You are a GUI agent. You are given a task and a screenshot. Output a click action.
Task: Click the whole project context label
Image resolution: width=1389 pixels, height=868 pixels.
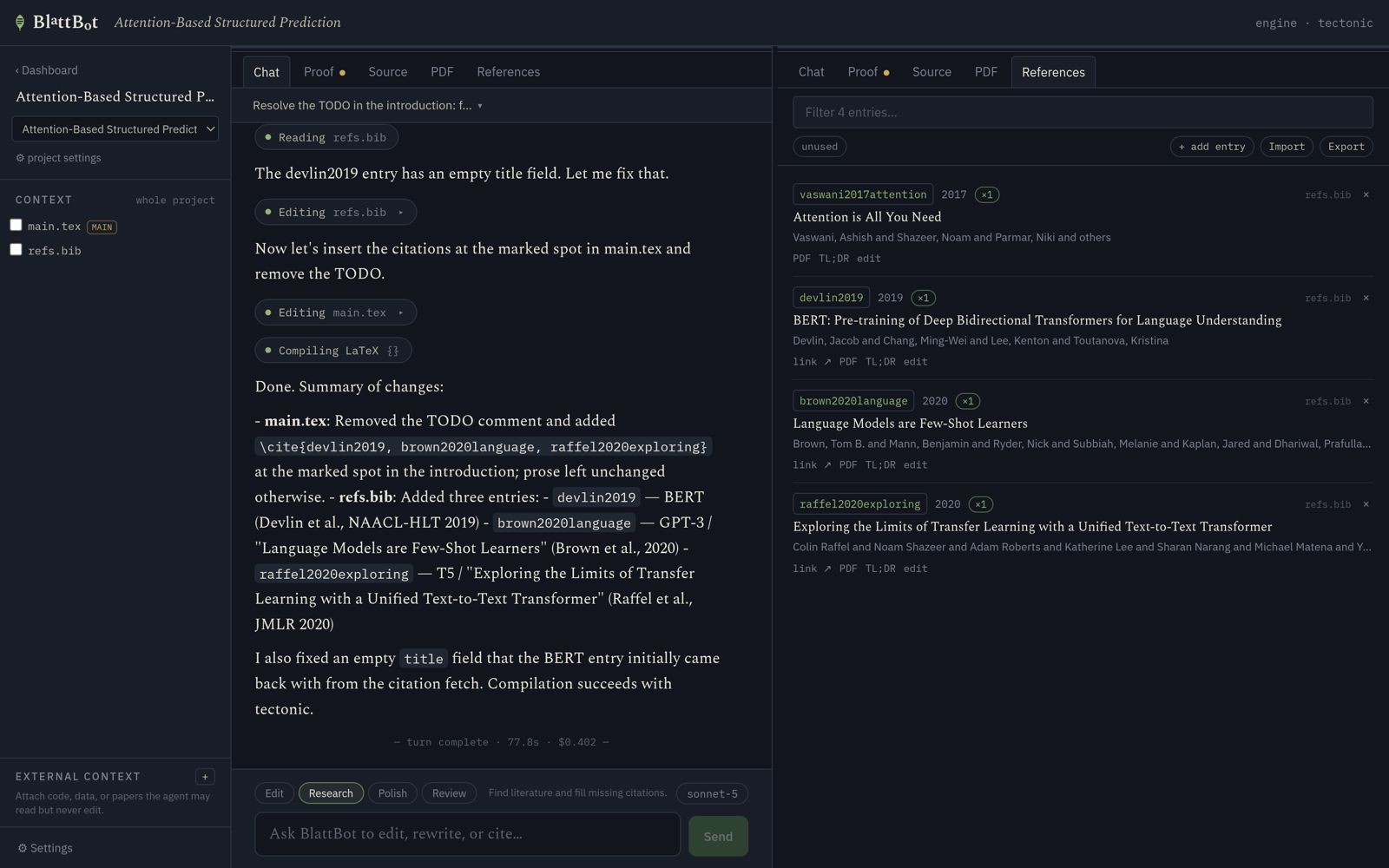tap(175, 201)
